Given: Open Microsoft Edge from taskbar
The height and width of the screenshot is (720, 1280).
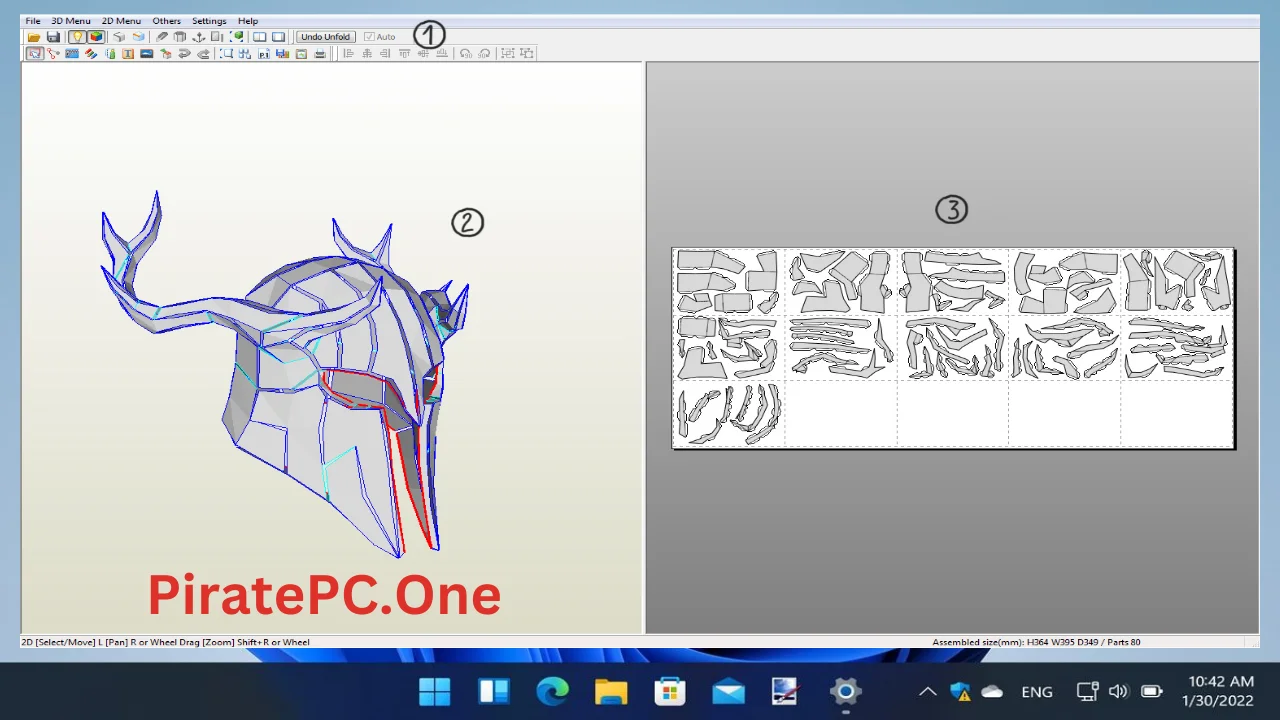Looking at the screenshot, I should coord(552,691).
